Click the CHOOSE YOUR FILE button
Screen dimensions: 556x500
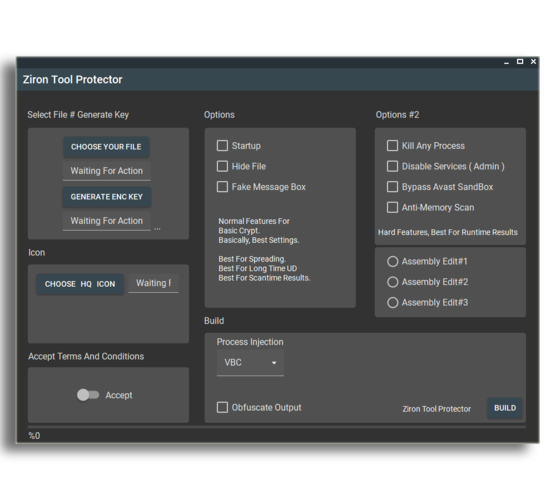106,147
